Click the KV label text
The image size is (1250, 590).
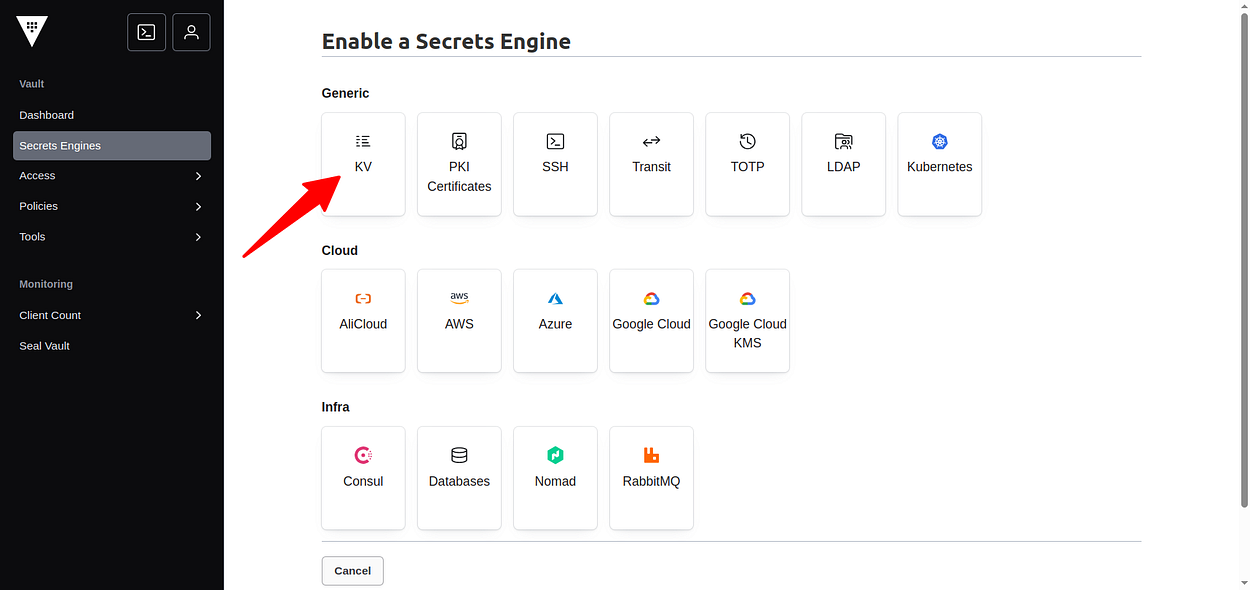pyautogui.click(x=363, y=167)
